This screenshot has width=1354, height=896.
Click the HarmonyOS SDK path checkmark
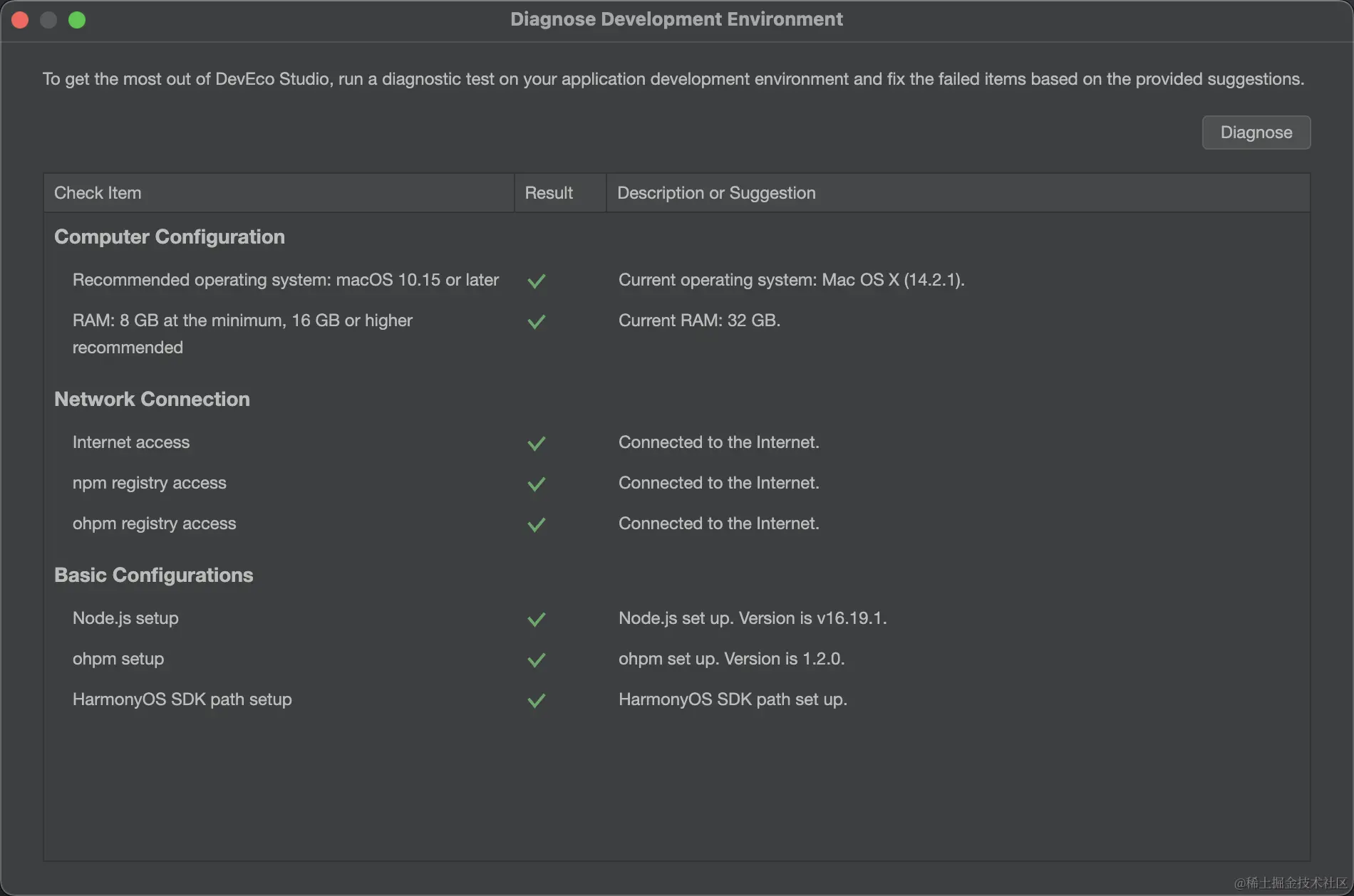point(537,700)
